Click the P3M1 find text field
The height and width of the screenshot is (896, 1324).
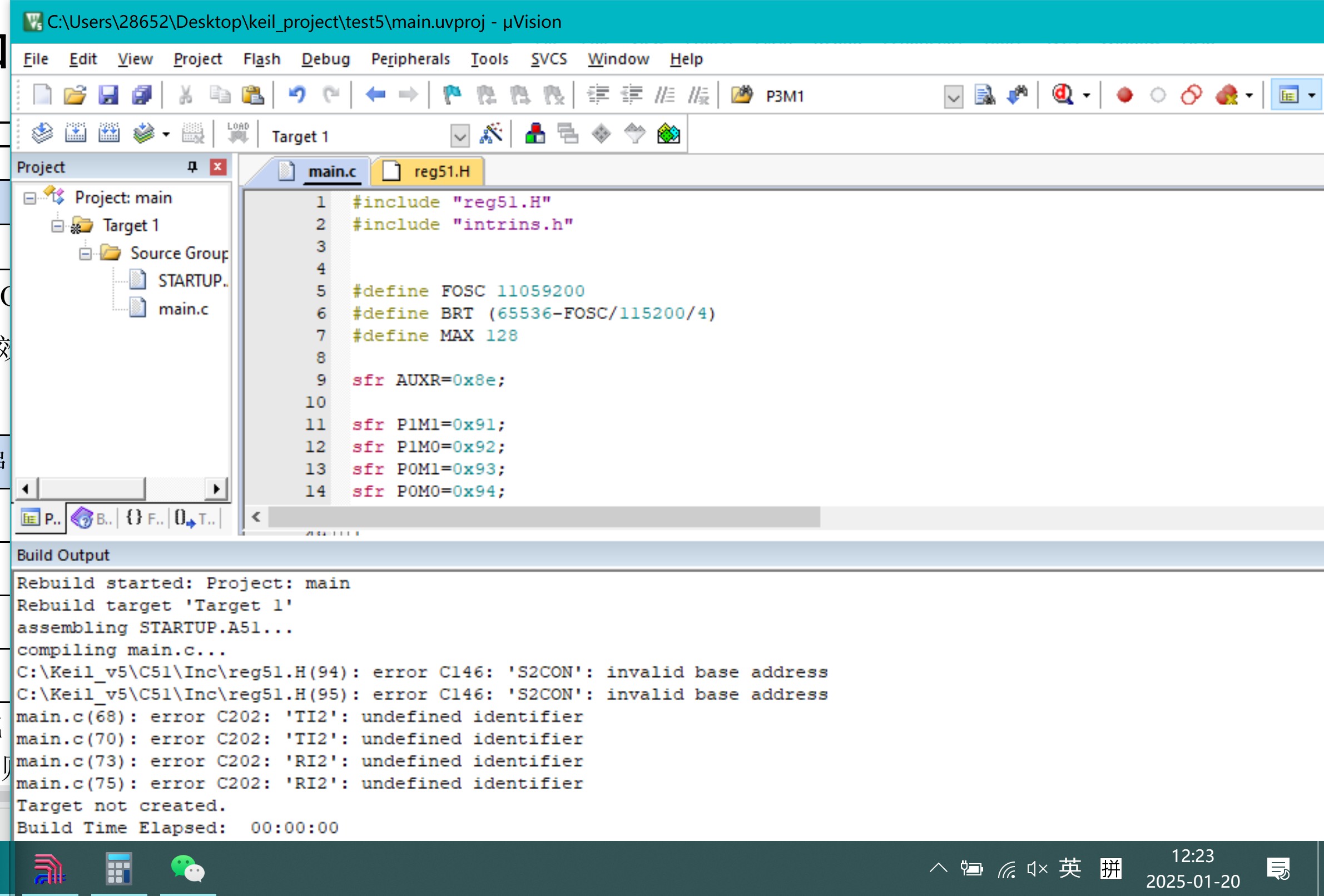(852, 96)
